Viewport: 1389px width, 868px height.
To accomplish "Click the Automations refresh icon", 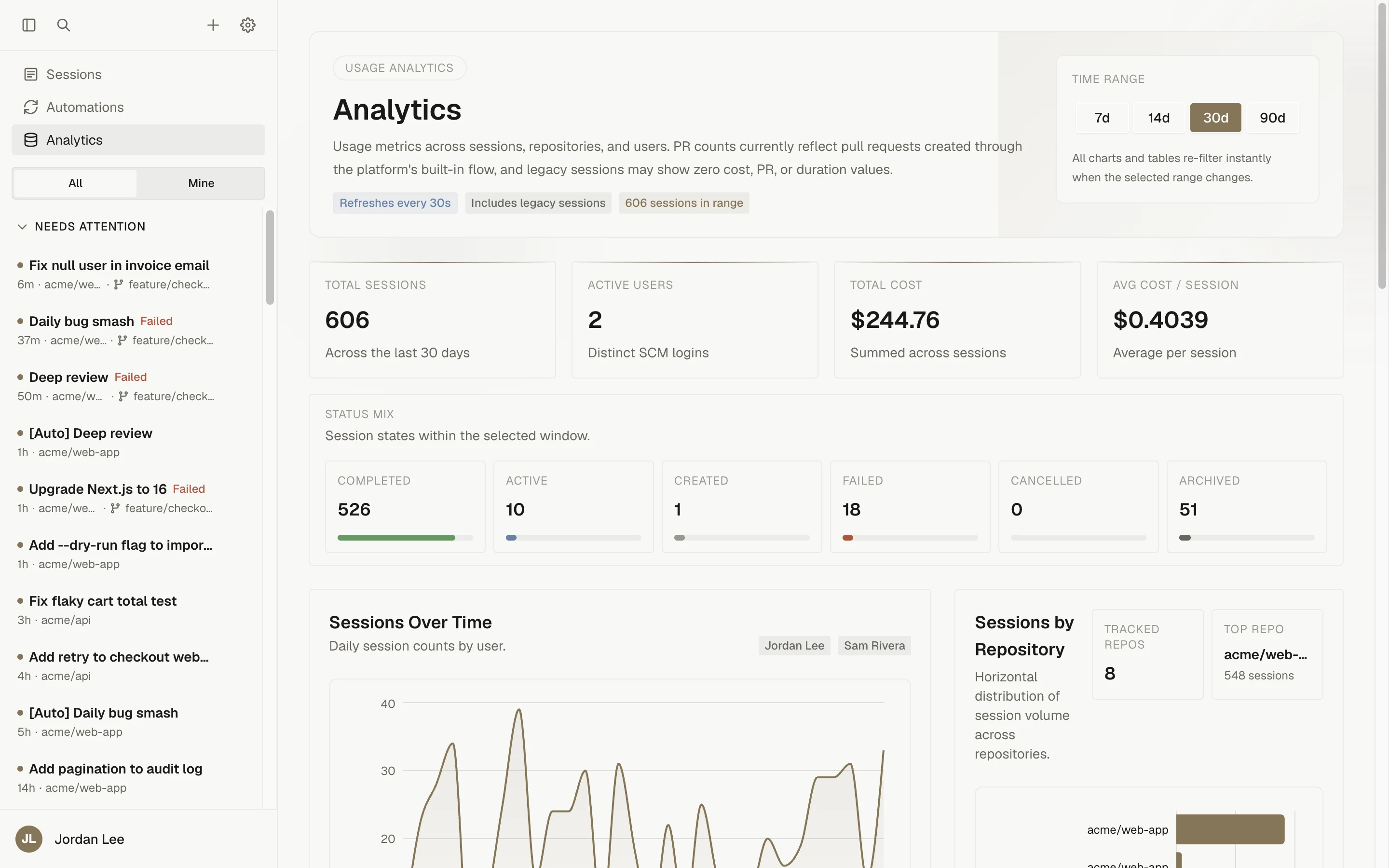I will [x=31, y=108].
